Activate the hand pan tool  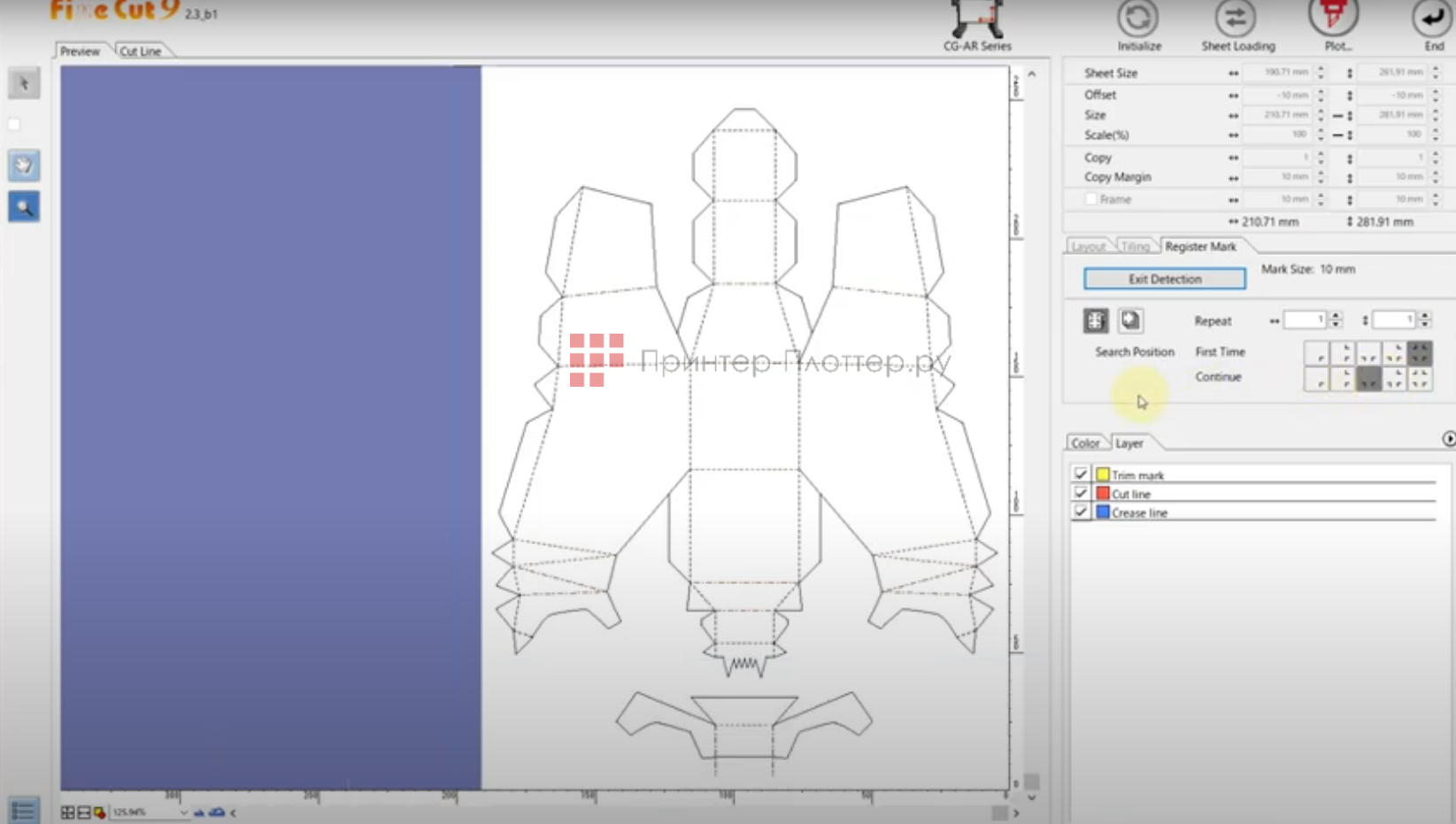pyautogui.click(x=24, y=166)
